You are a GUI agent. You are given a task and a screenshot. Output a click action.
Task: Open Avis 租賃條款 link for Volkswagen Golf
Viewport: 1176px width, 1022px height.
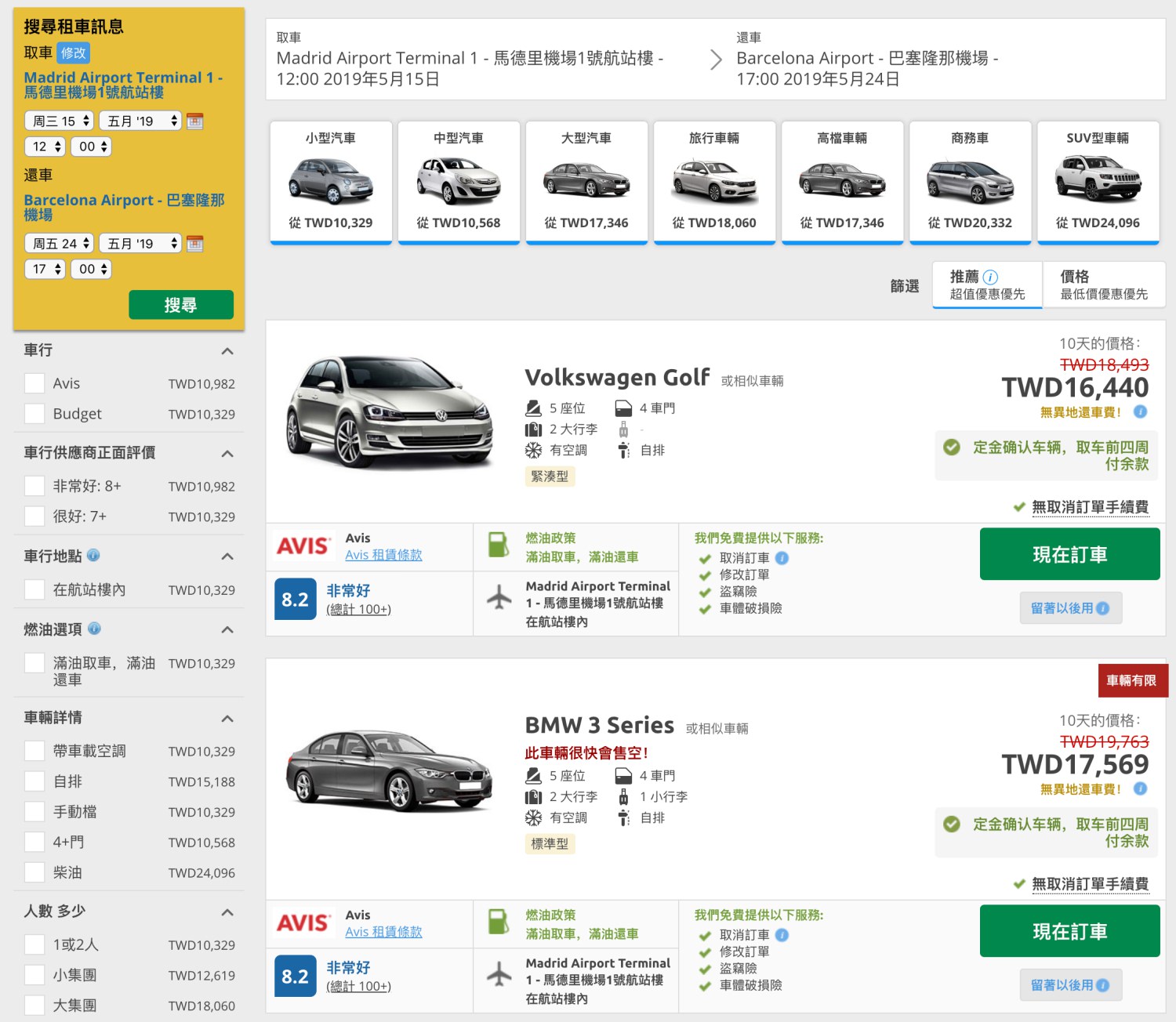[383, 555]
